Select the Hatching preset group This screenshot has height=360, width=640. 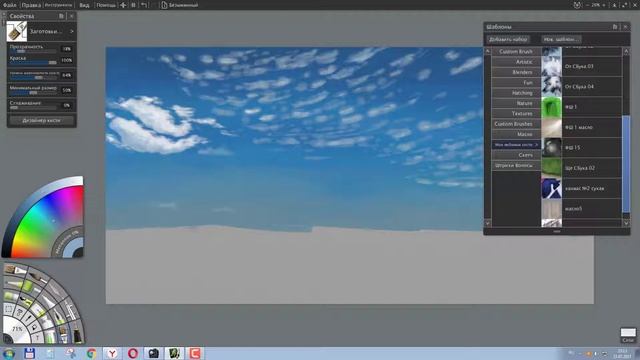(516, 93)
